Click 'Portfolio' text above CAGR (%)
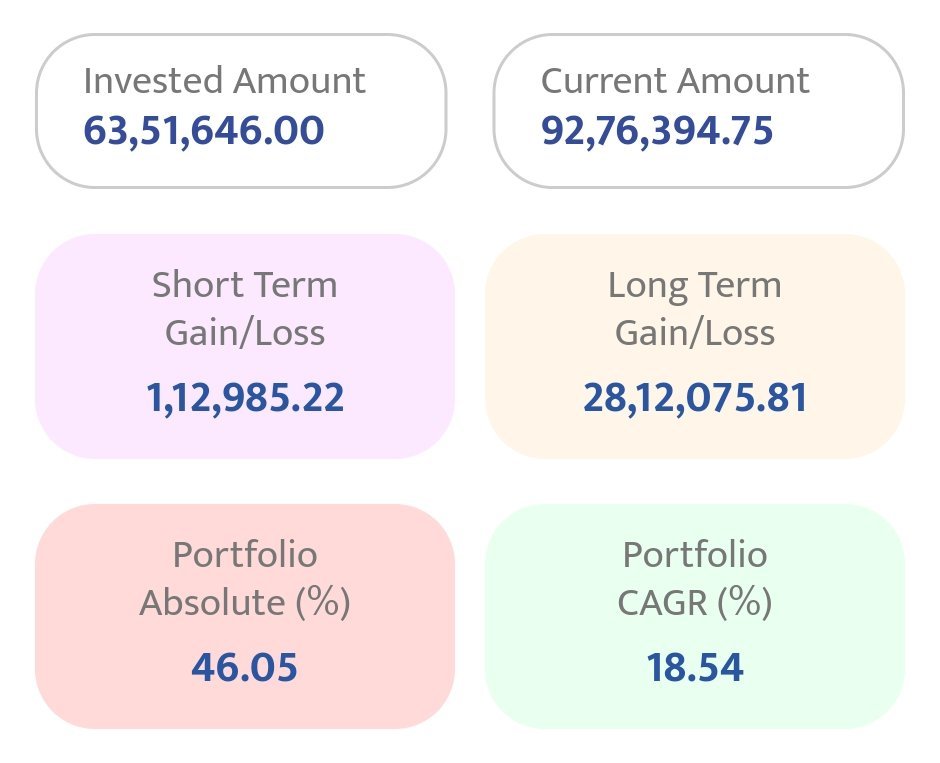The width and height of the screenshot is (940, 763). pos(695,555)
